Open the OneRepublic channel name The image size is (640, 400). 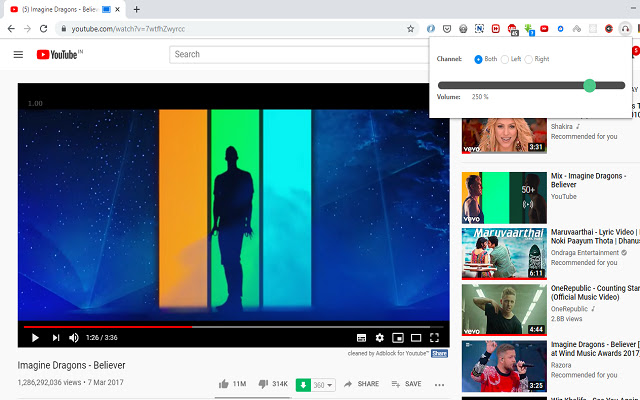pyautogui.click(x=569, y=309)
